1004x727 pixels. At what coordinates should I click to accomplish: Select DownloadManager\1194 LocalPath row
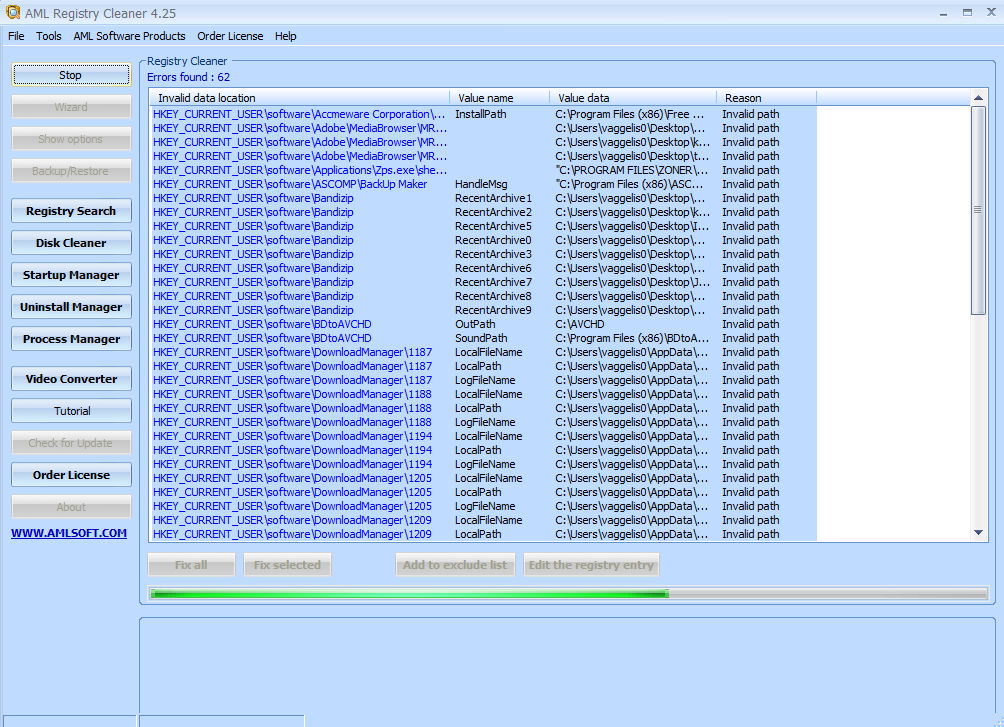[x=483, y=450]
